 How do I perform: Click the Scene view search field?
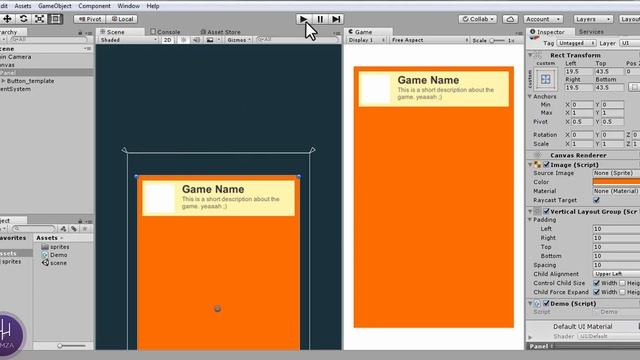(298, 40)
